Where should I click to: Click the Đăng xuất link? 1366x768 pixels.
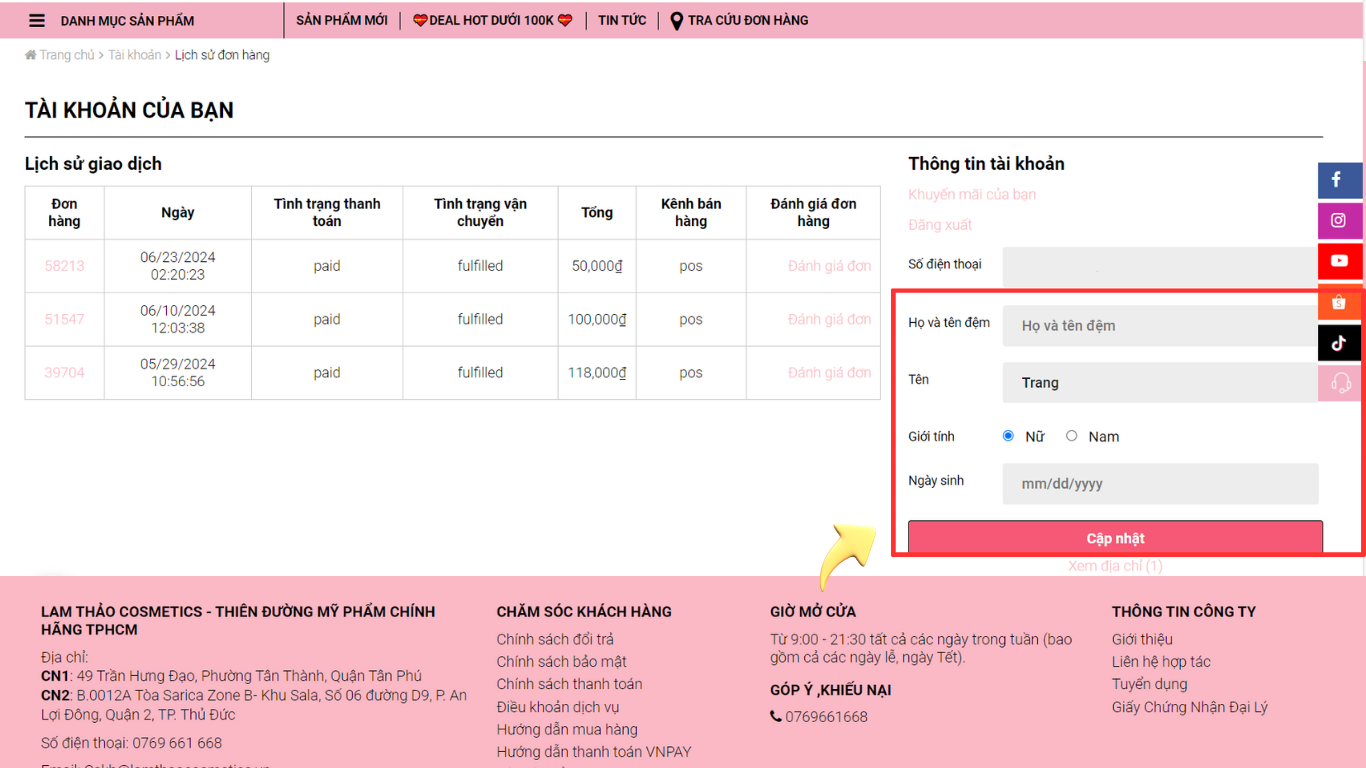[x=940, y=225]
